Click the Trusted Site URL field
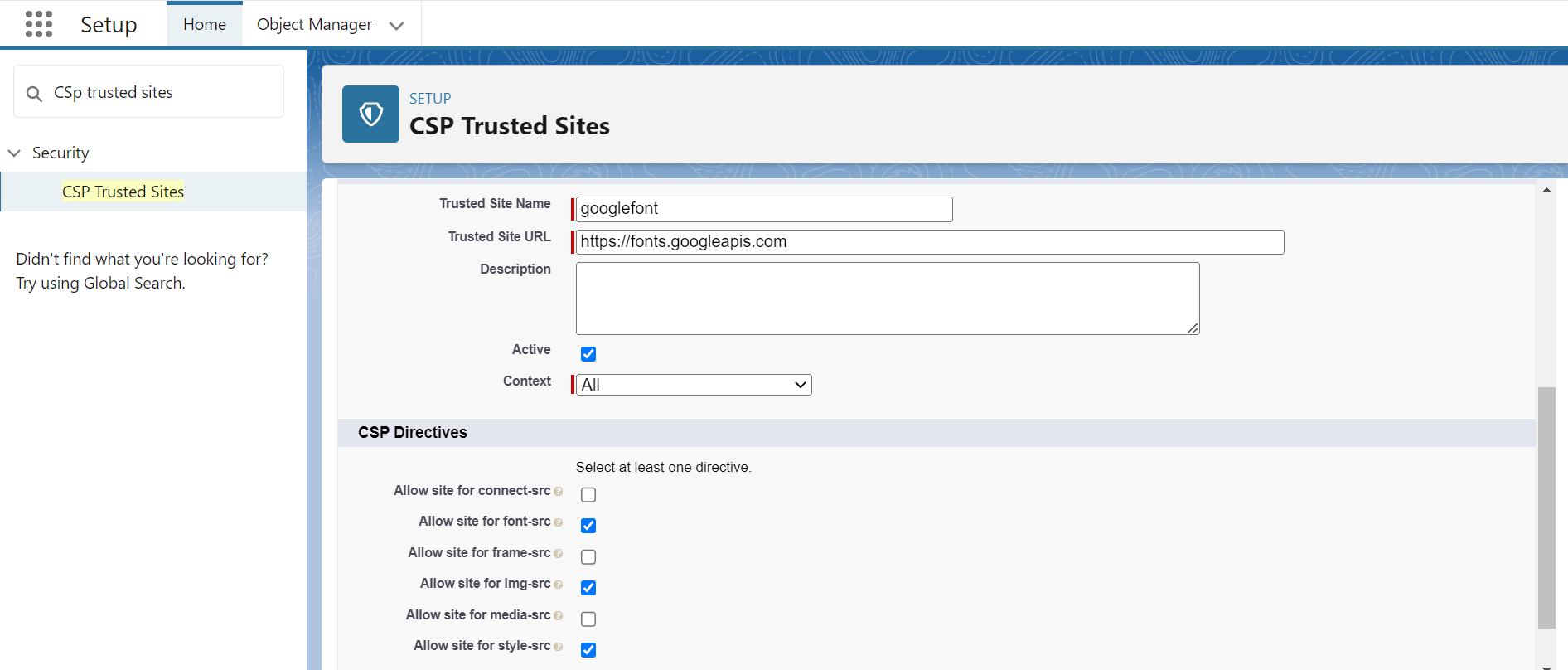 tap(929, 242)
